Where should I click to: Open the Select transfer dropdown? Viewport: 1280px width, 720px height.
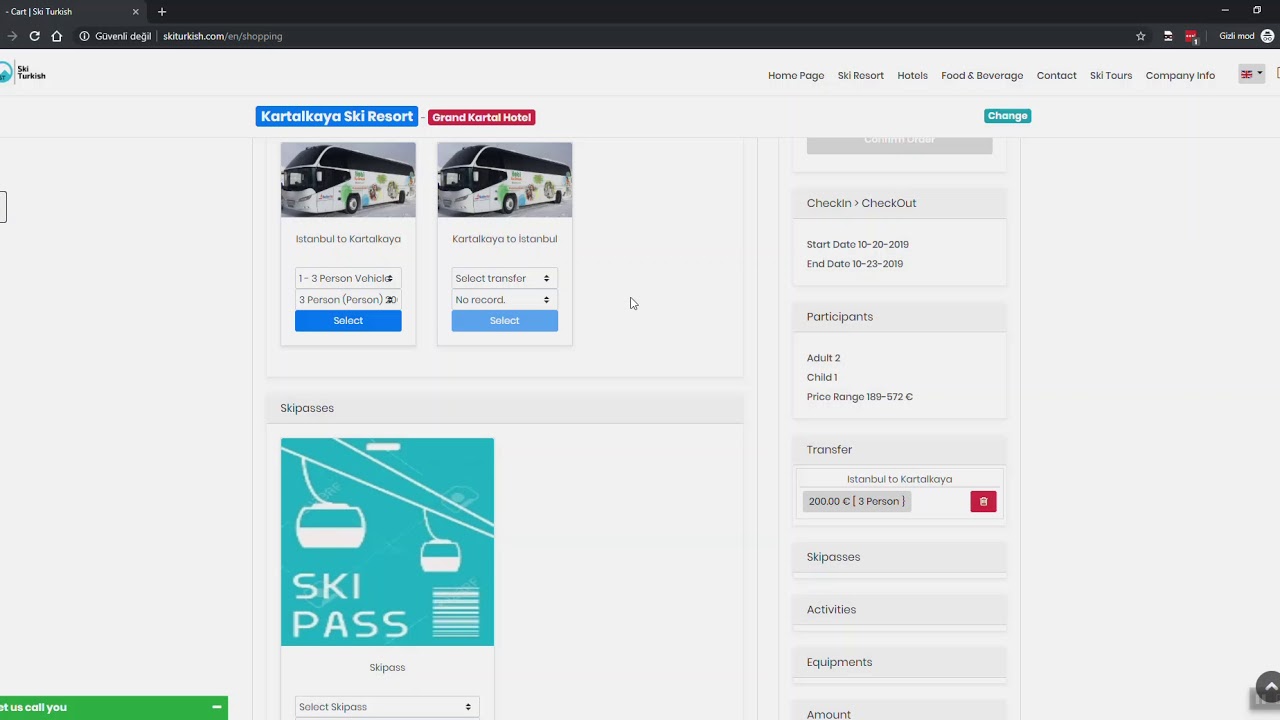point(504,278)
